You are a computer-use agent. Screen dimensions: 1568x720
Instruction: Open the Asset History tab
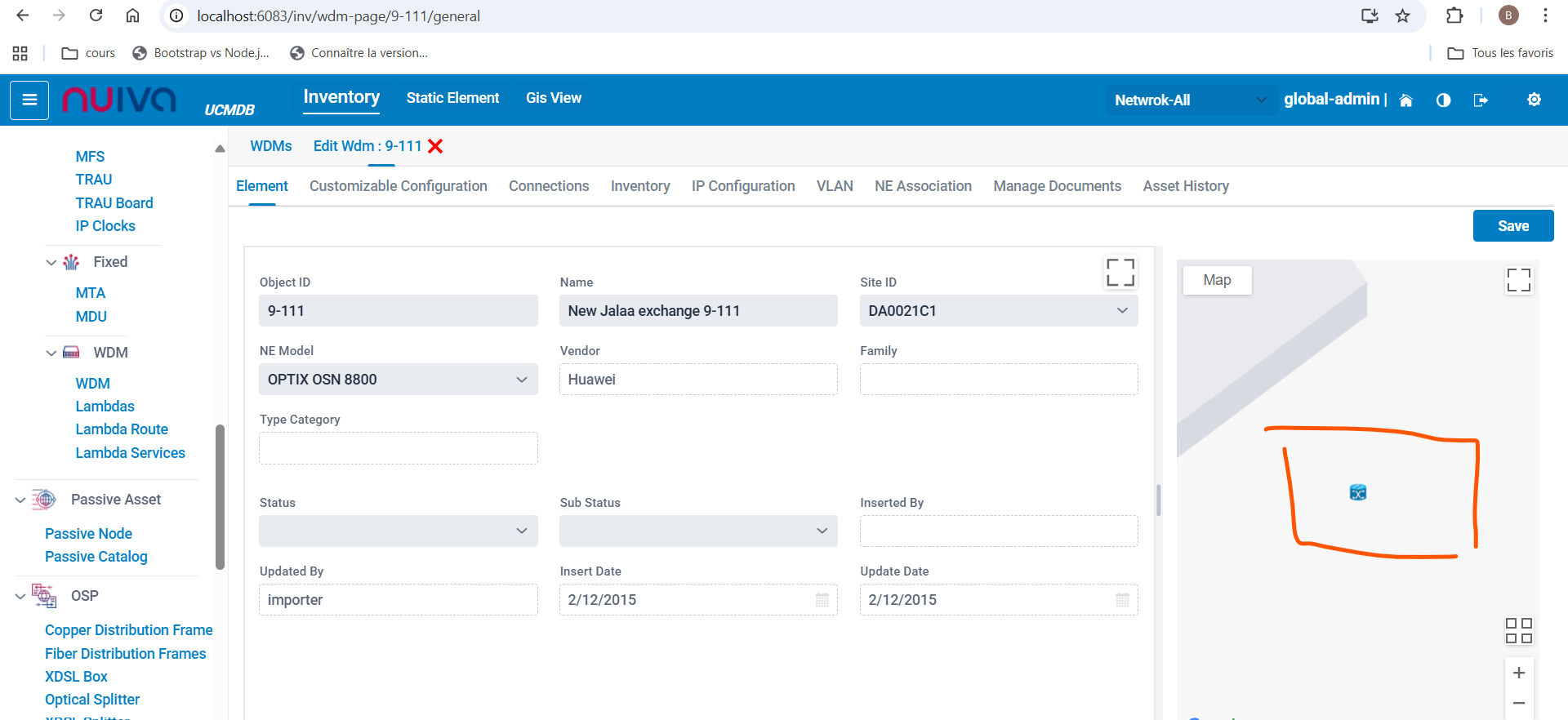click(x=1185, y=186)
